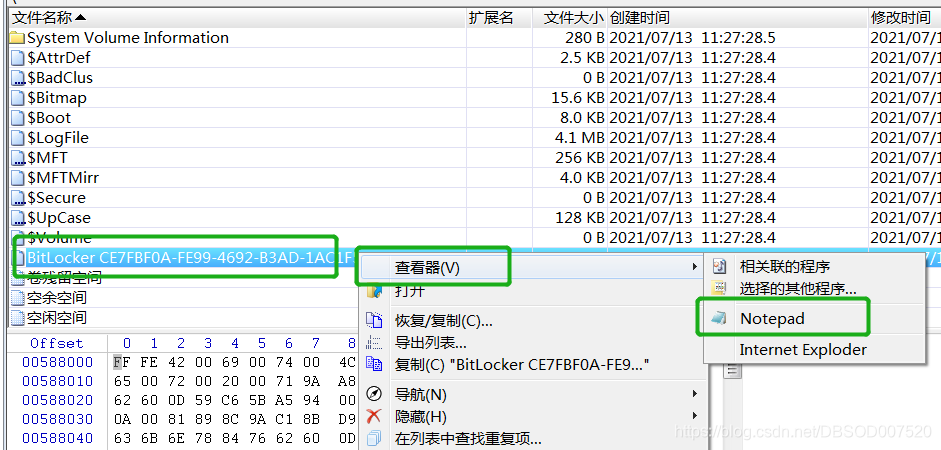Click hex offset 00588040
The image size is (941, 450).
pyautogui.click(x=58, y=438)
